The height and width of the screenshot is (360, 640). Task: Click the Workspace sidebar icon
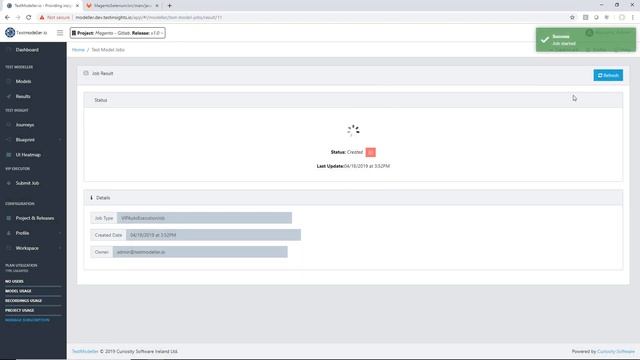coord(9,248)
